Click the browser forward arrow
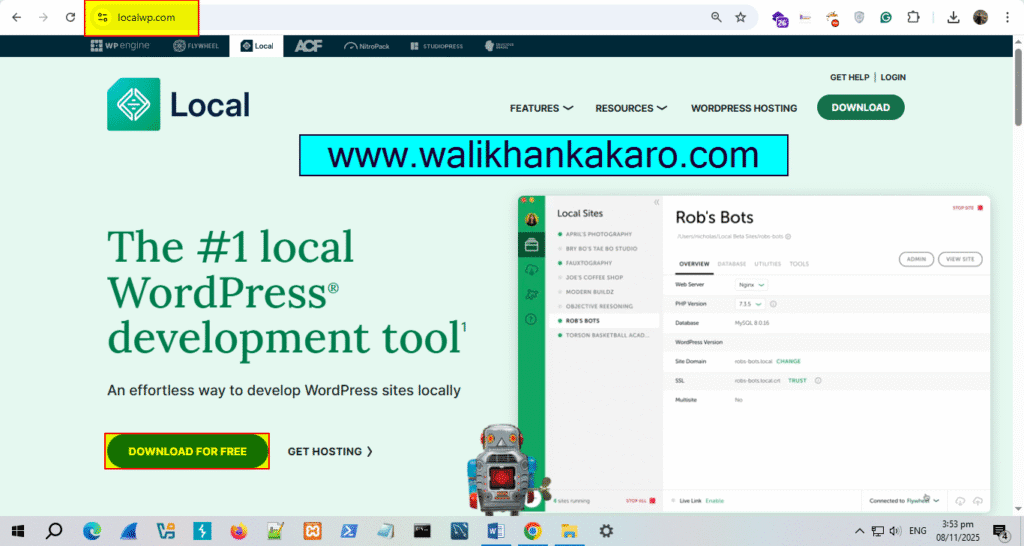The width and height of the screenshot is (1024, 546). (x=43, y=18)
